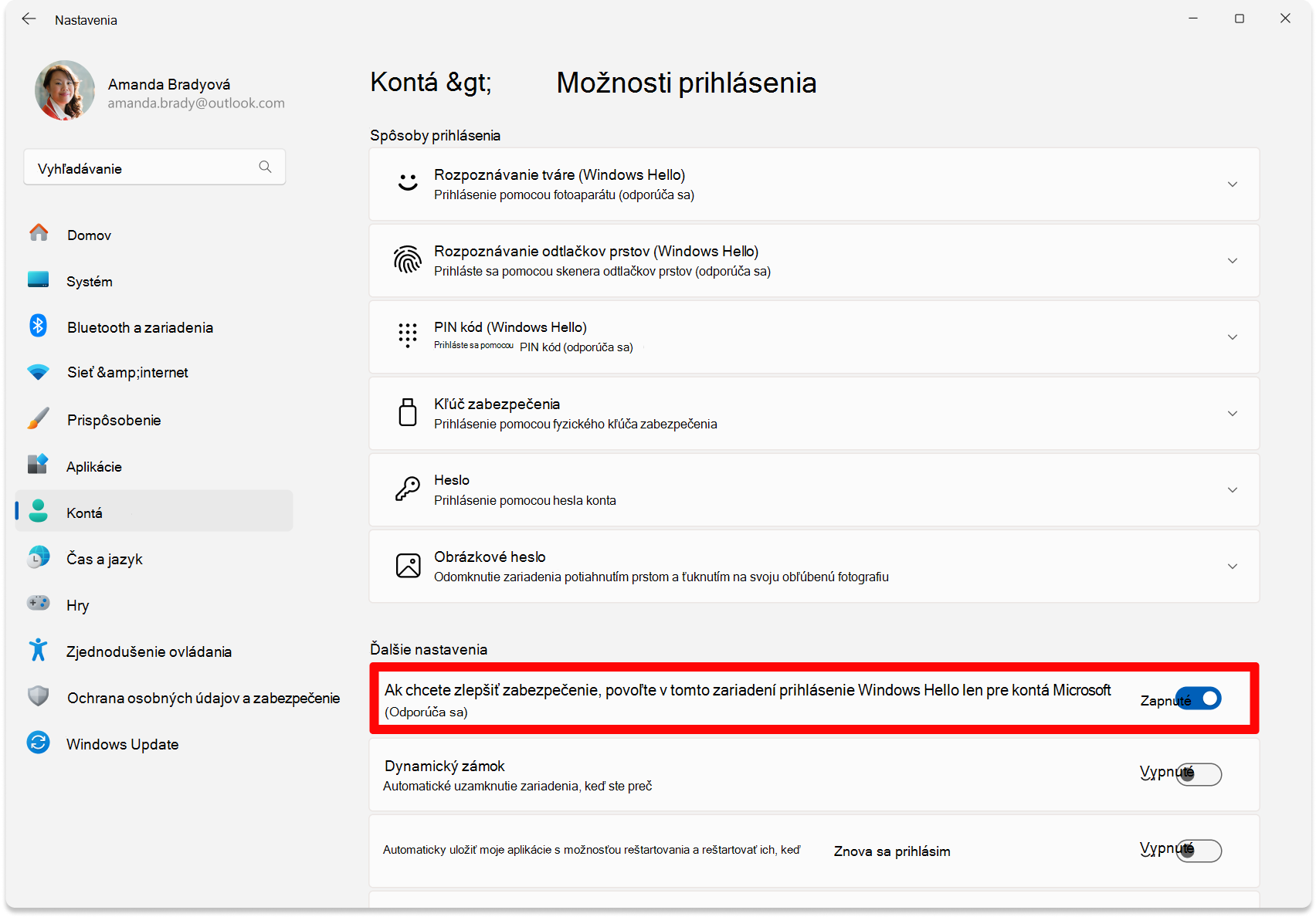Go to Bluetooth a zariadenia

click(x=154, y=327)
